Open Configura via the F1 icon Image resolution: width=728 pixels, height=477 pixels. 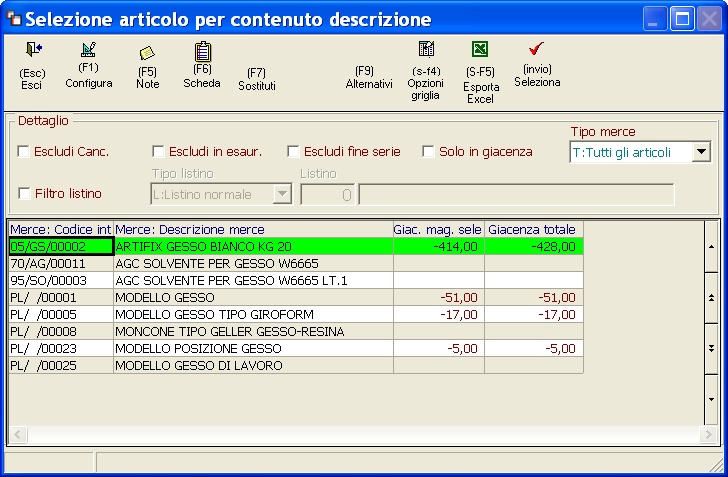[x=88, y=49]
